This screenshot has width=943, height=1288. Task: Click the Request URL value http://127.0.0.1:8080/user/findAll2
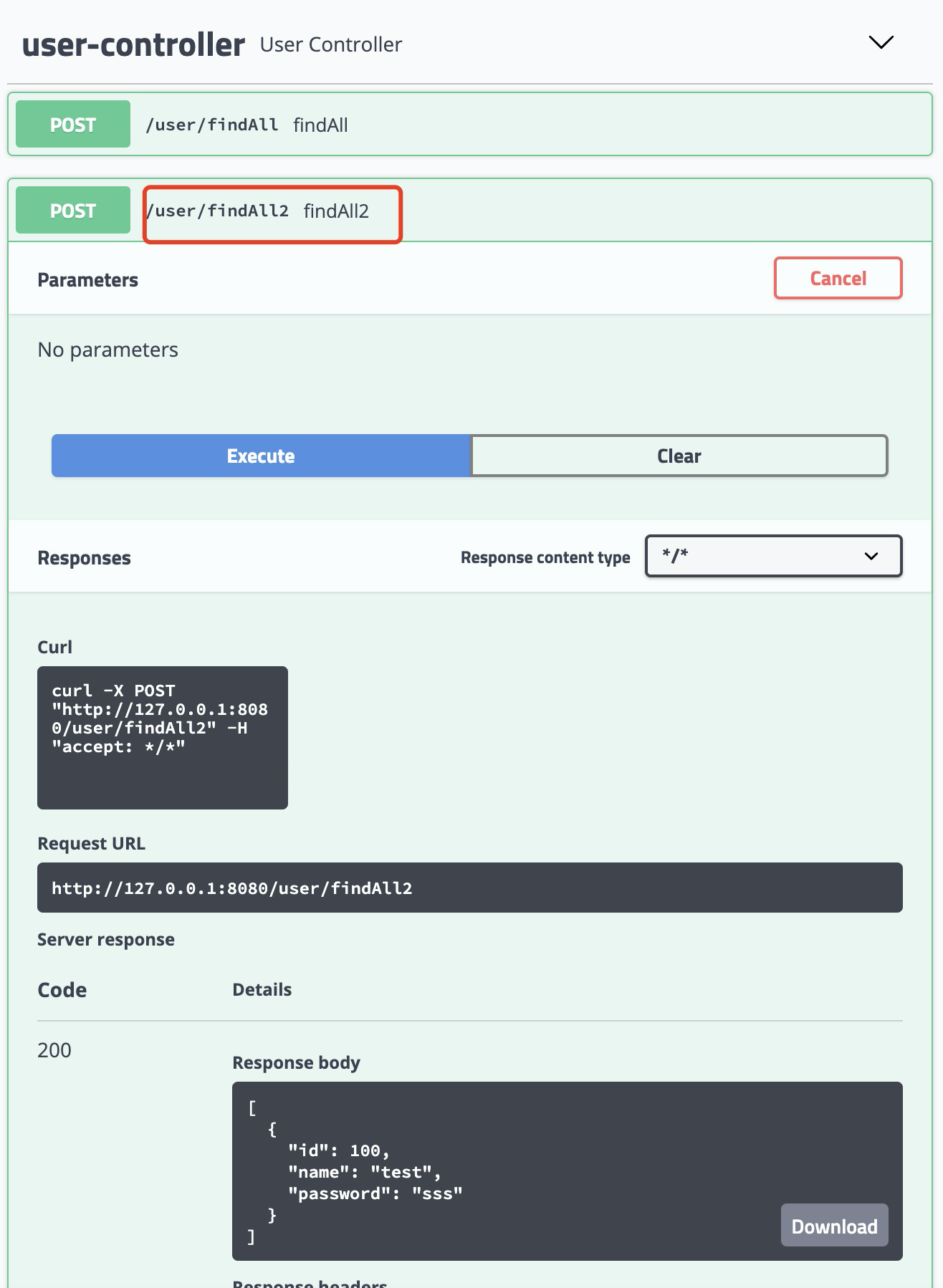point(232,888)
